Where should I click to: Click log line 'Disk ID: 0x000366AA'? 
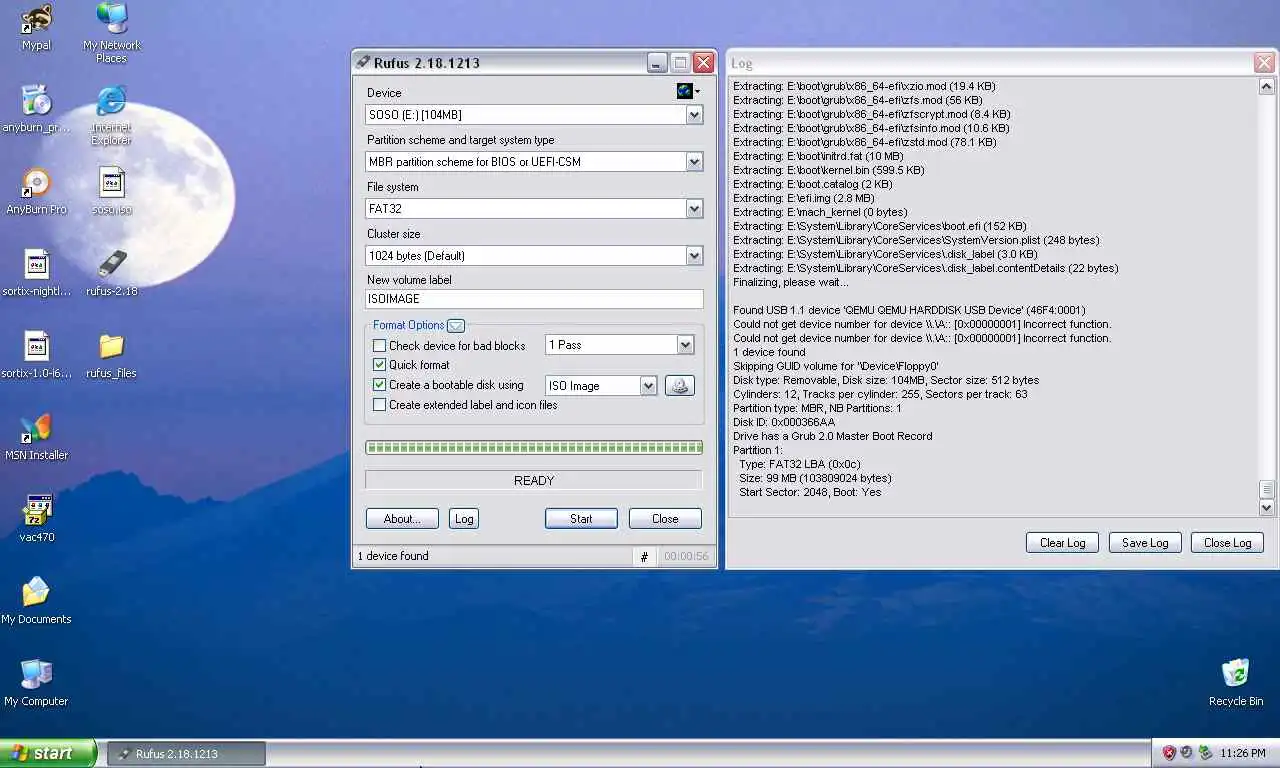[784, 422]
